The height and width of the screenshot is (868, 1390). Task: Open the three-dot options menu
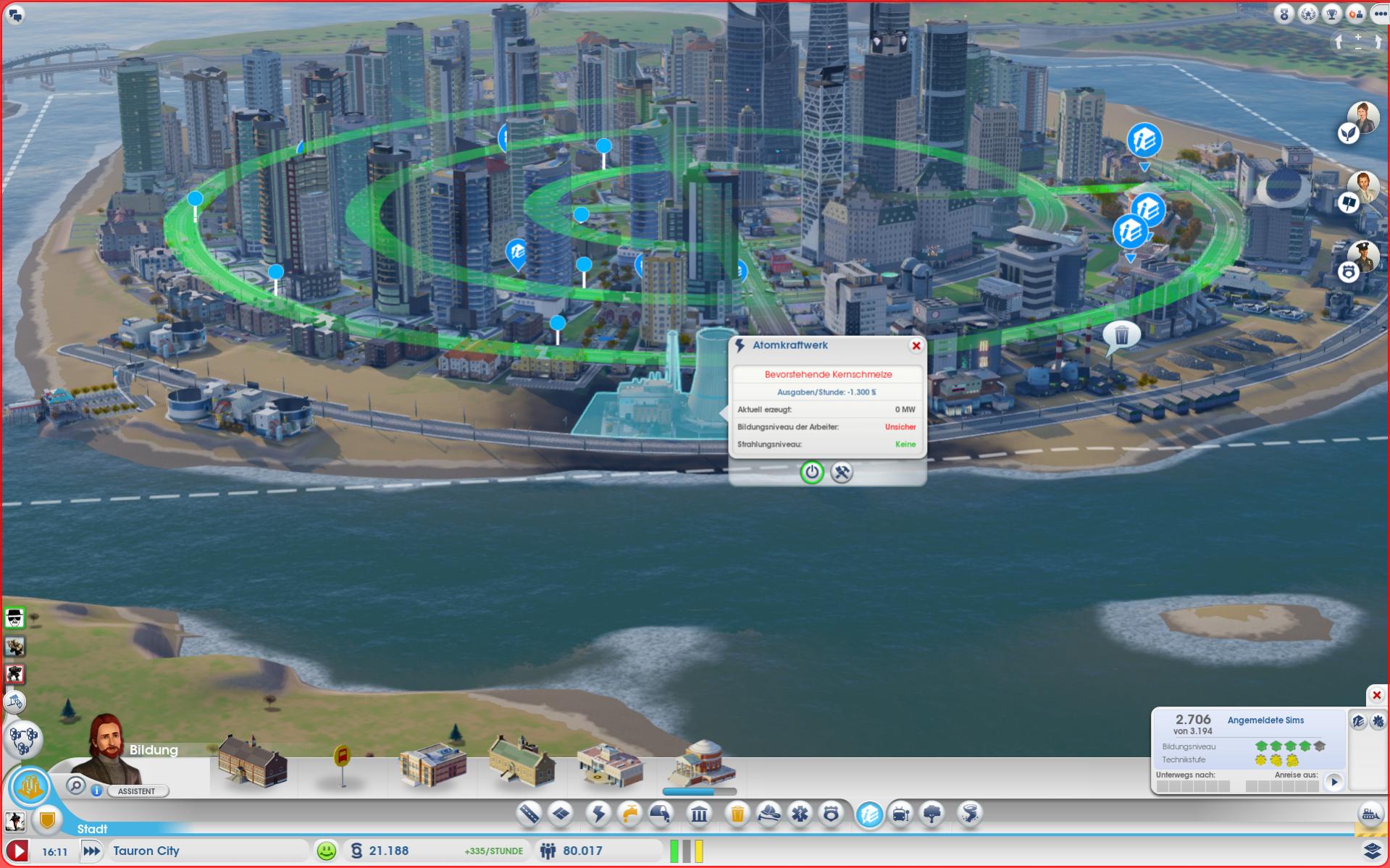(x=1379, y=14)
